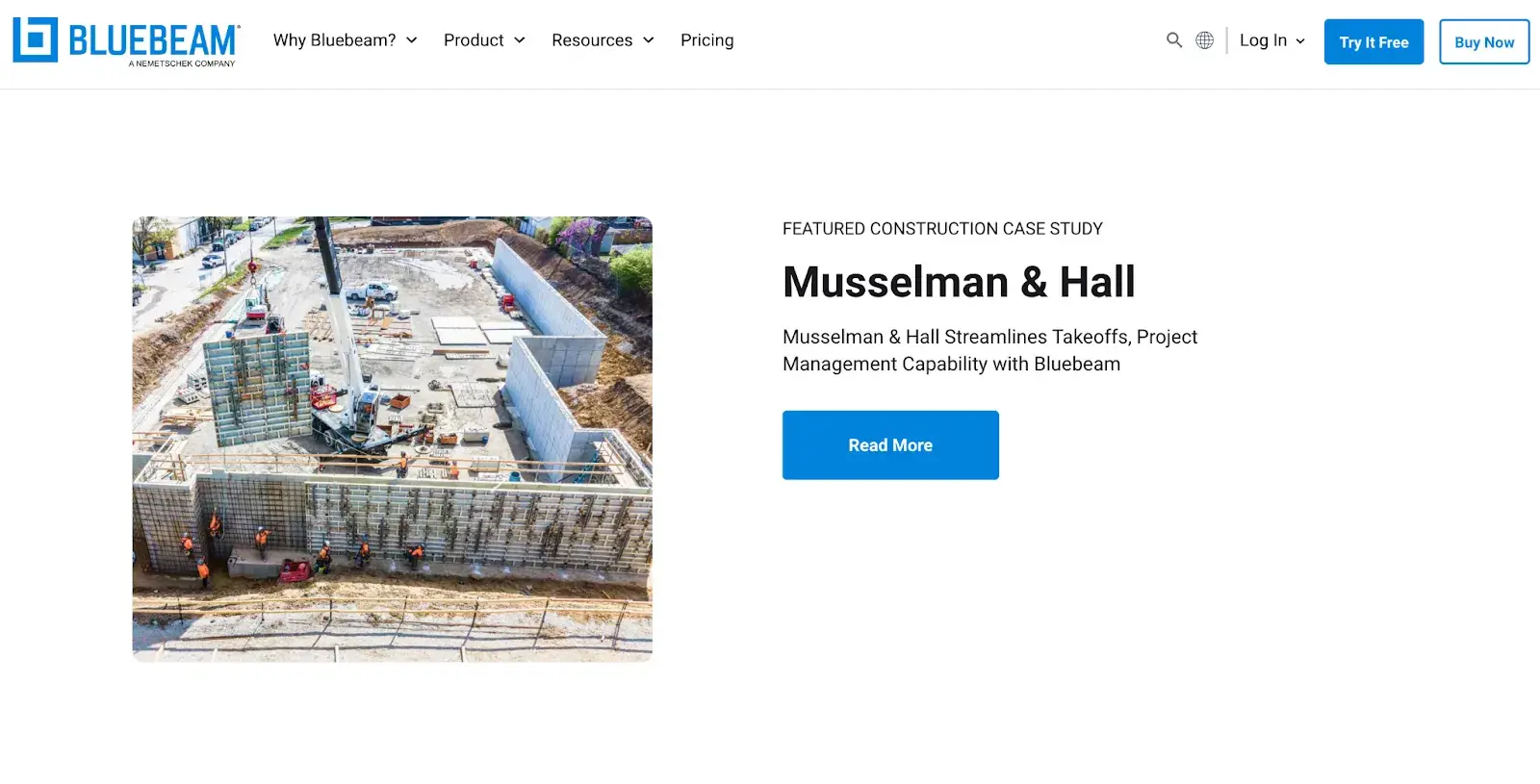Click the Musselman & Hall heading
Viewport: 1540px width, 784px height.
[x=959, y=282]
